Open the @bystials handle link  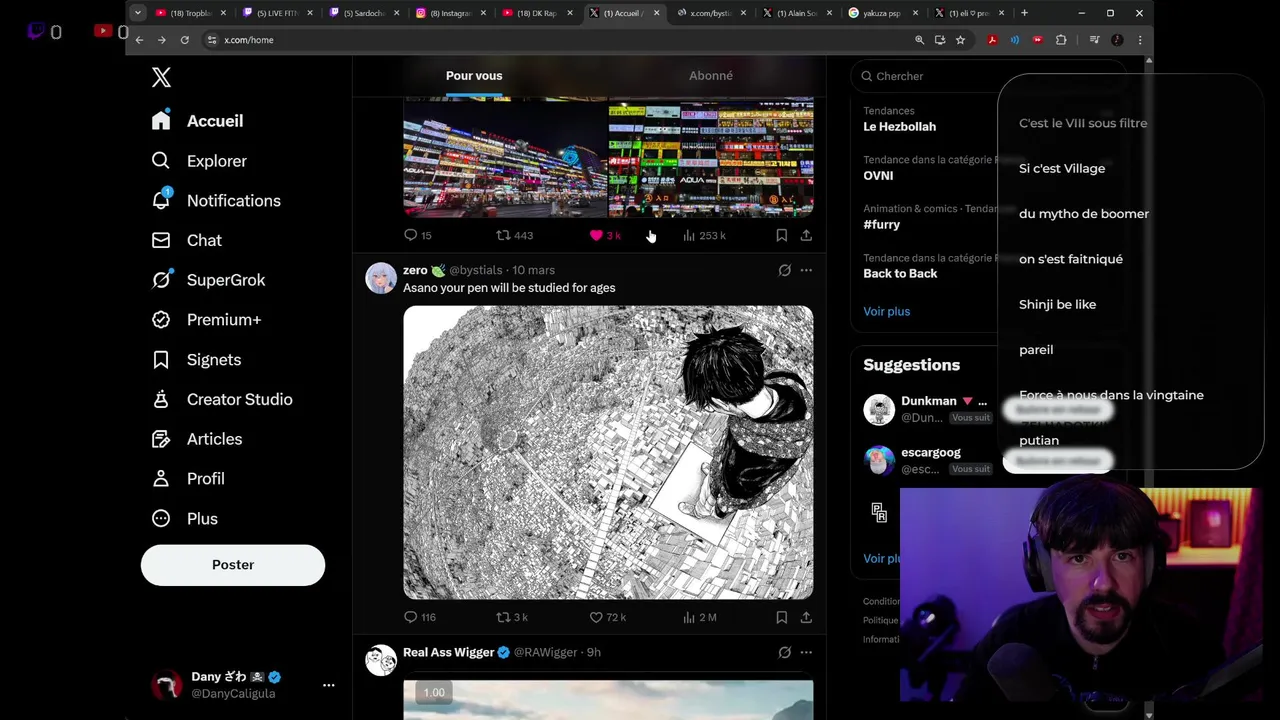pyautogui.click(x=476, y=270)
